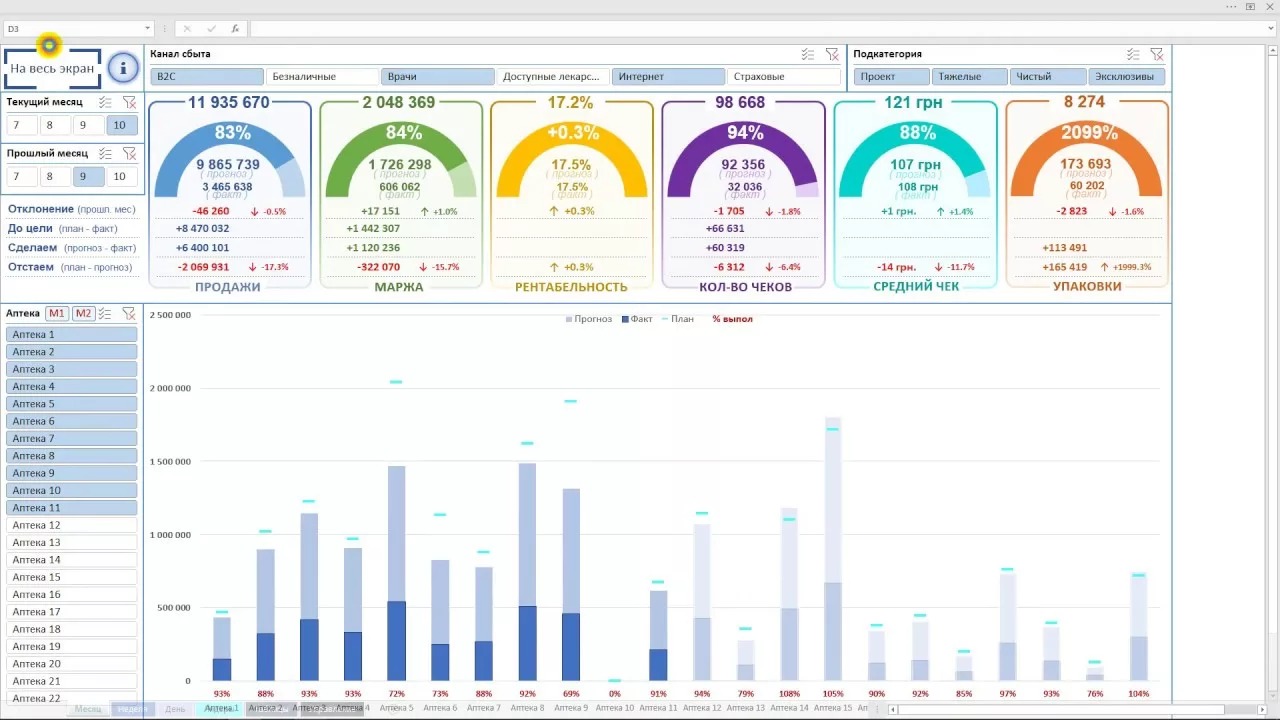Toggle Безналичные channel in slicer
Image resolution: width=1280 pixels, height=720 pixels.
pos(322,76)
